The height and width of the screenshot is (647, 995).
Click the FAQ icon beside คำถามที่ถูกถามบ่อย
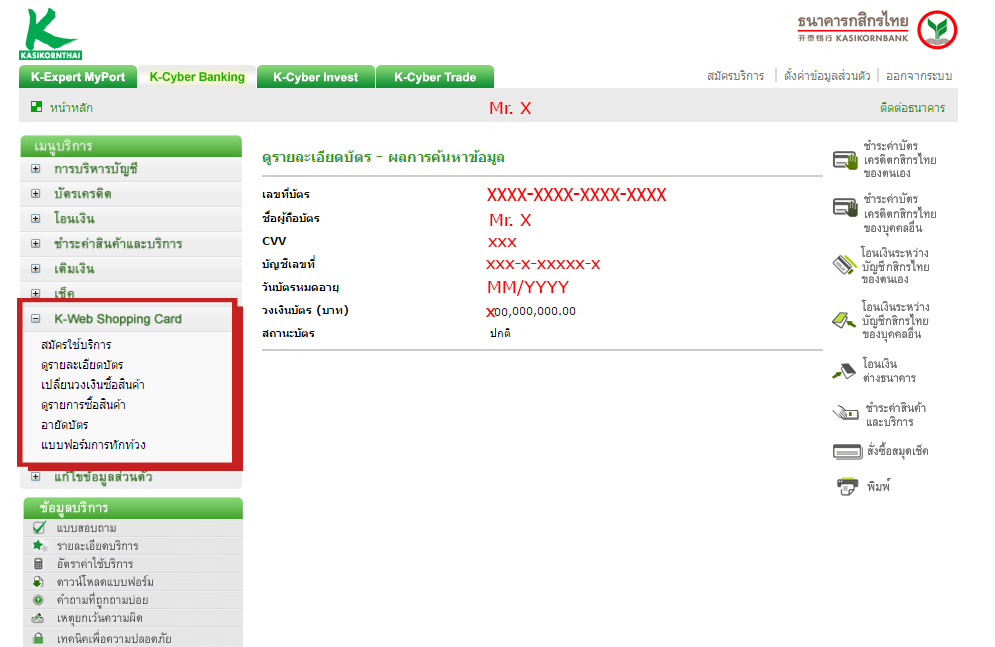click(x=38, y=599)
